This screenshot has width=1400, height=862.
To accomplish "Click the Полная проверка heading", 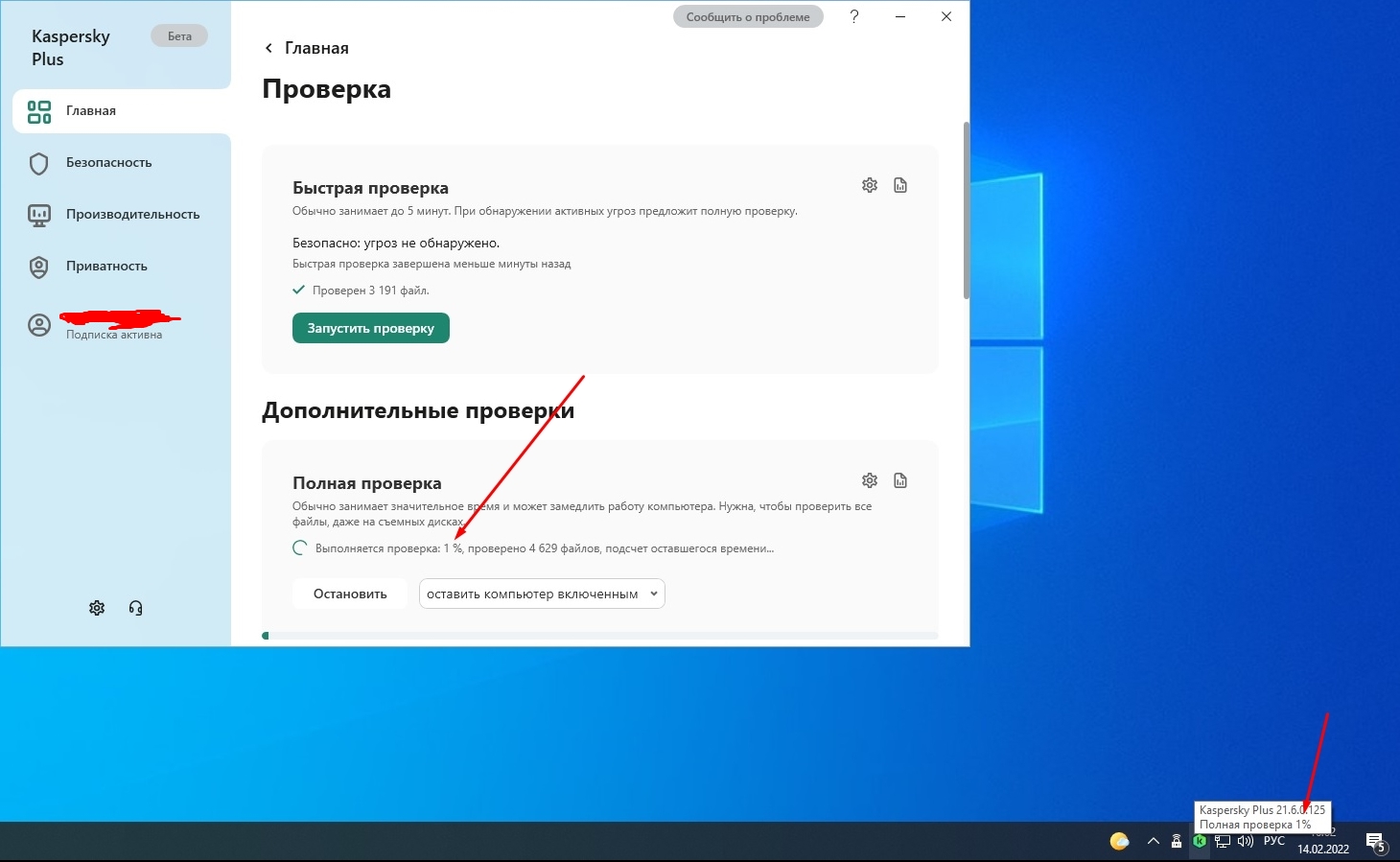I will [x=367, y=483].
